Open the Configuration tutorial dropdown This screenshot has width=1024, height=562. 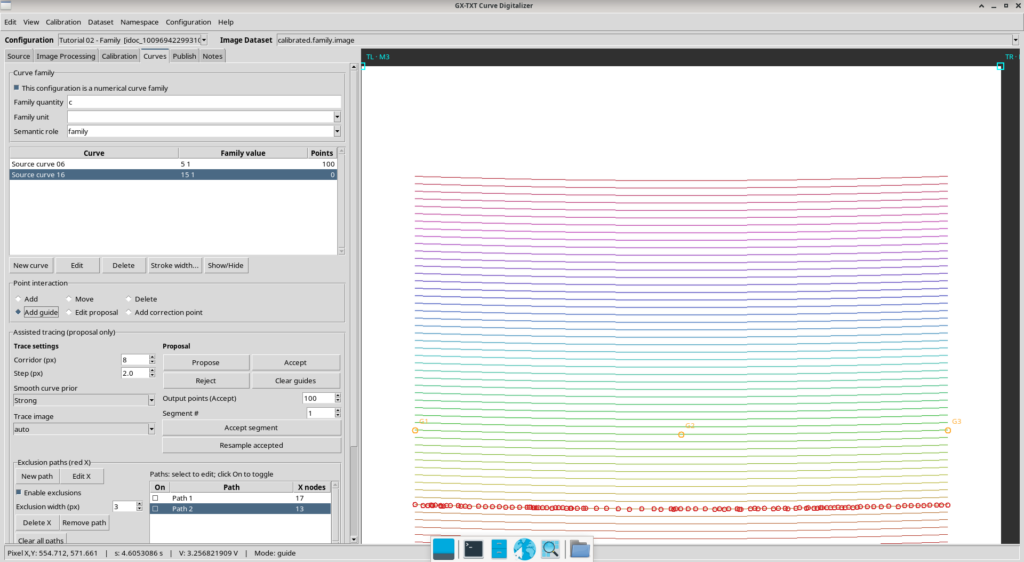[x=204, y=40]
